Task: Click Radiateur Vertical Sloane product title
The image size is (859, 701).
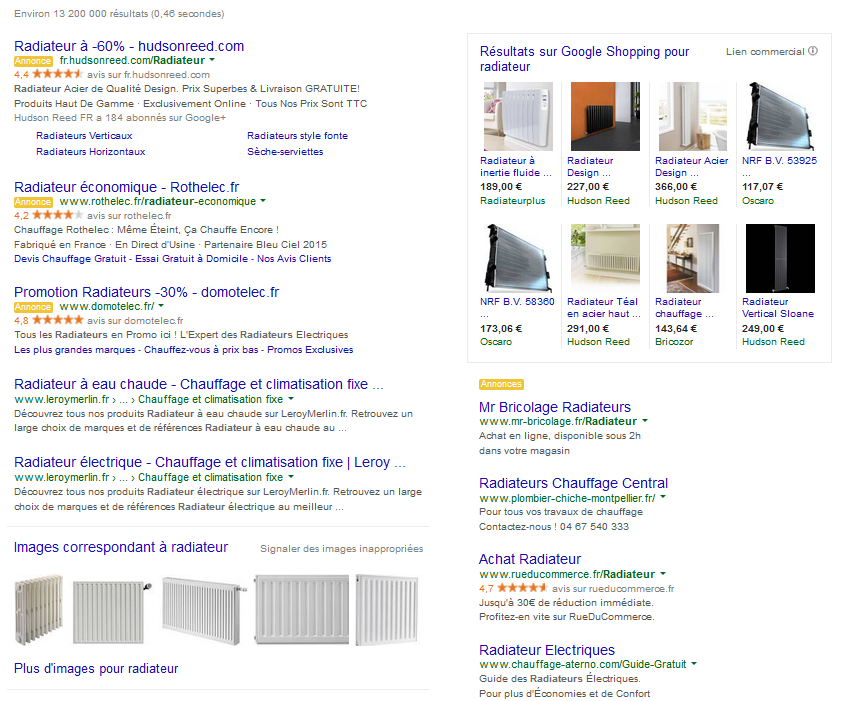Action: tap(778, 308)
